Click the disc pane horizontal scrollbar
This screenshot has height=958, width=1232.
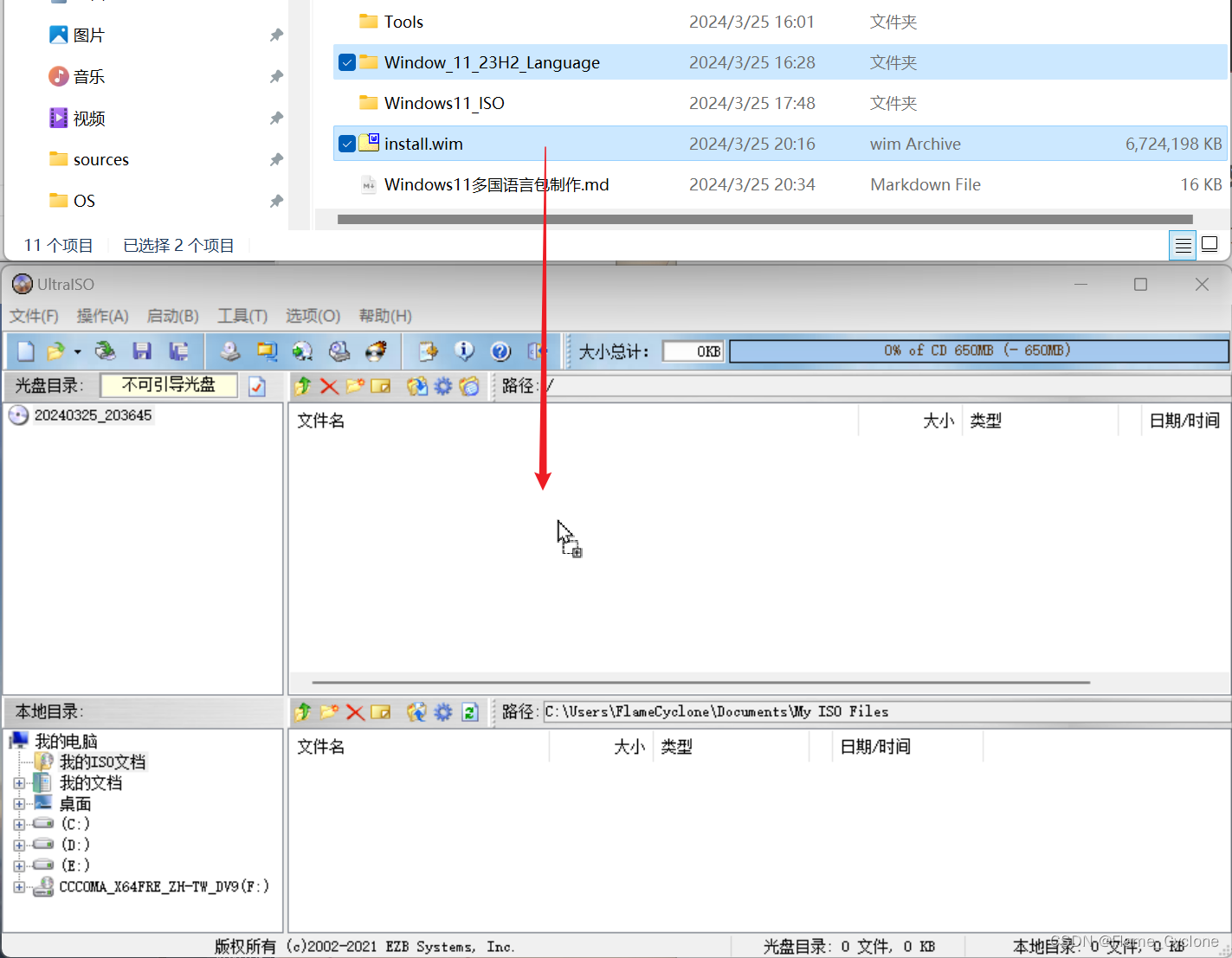[x=701, y=682]
